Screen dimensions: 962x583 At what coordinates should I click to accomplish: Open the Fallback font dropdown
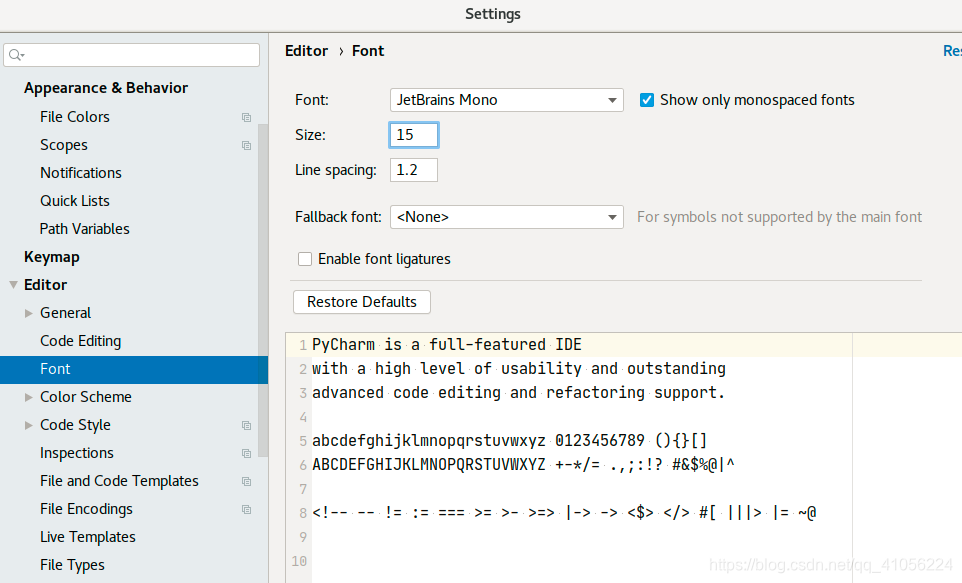(507, 217)
